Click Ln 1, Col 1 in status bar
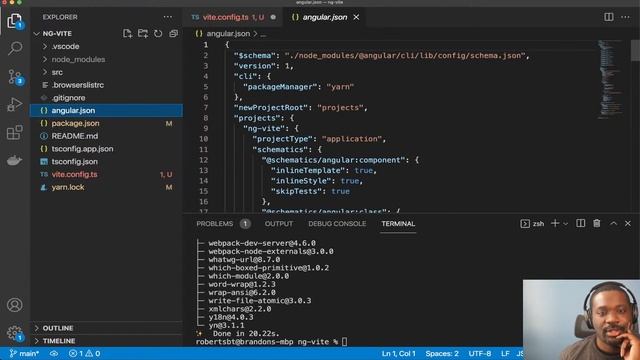 [x=398, y=353]
